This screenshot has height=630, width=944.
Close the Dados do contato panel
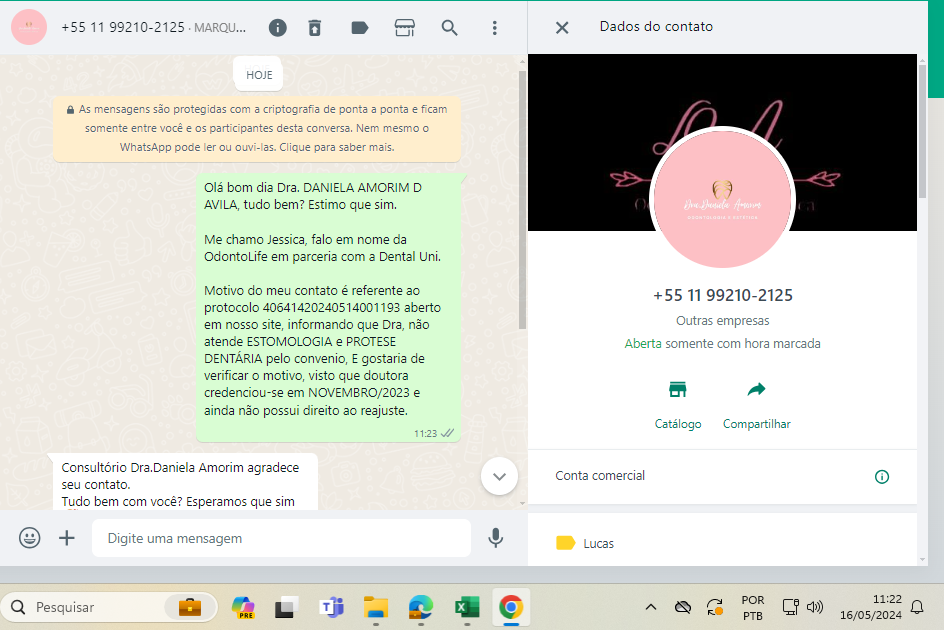coord(562,27)
